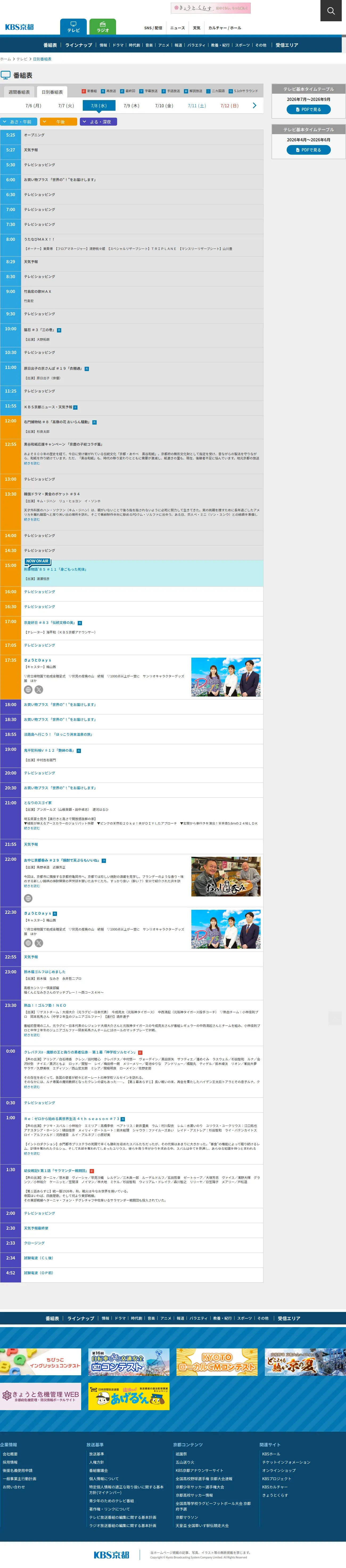Open ニュース in the header menu
Screen dimensions: 346x1568
[177, 28]
